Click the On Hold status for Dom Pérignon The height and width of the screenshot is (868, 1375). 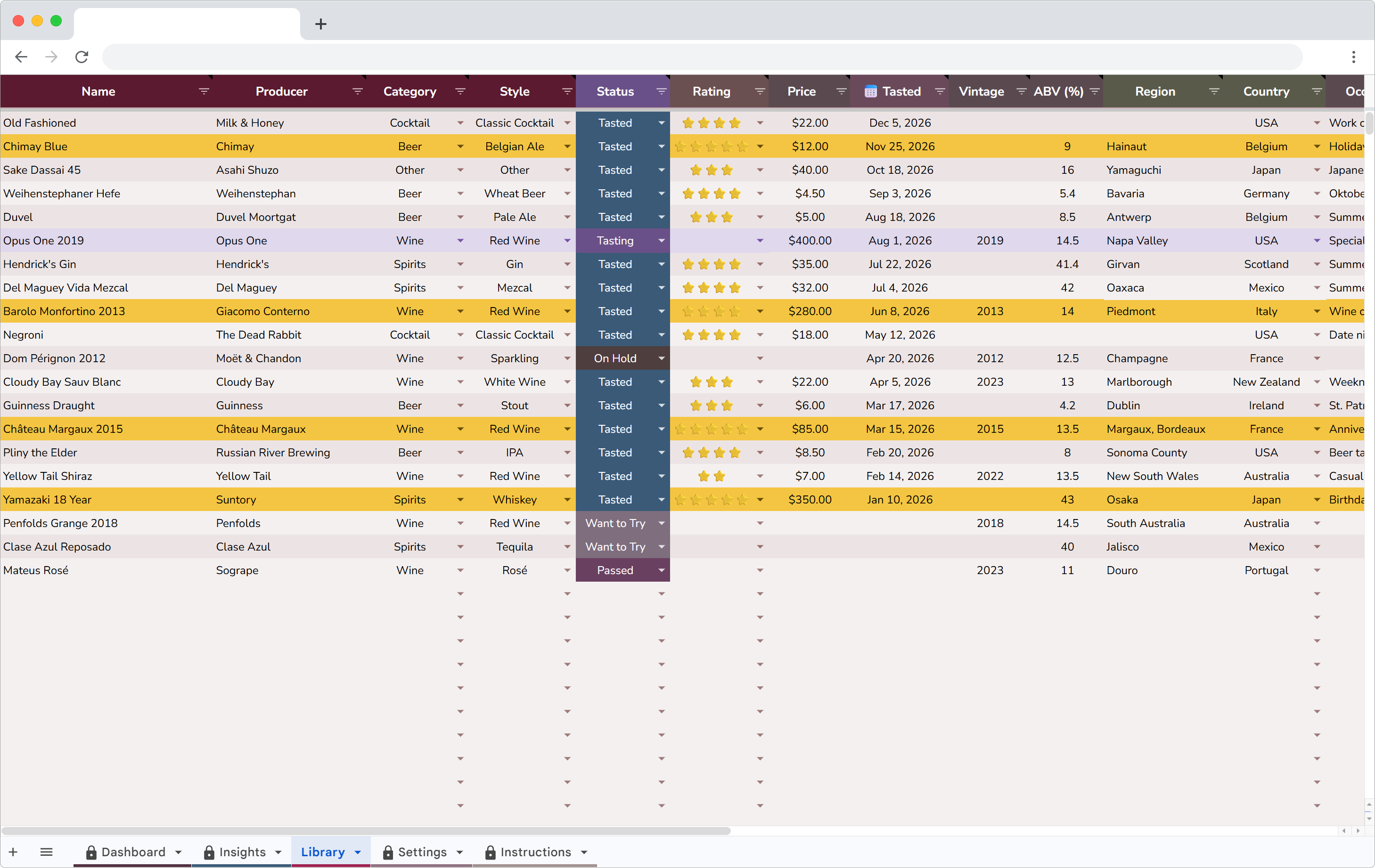point(615,358)
